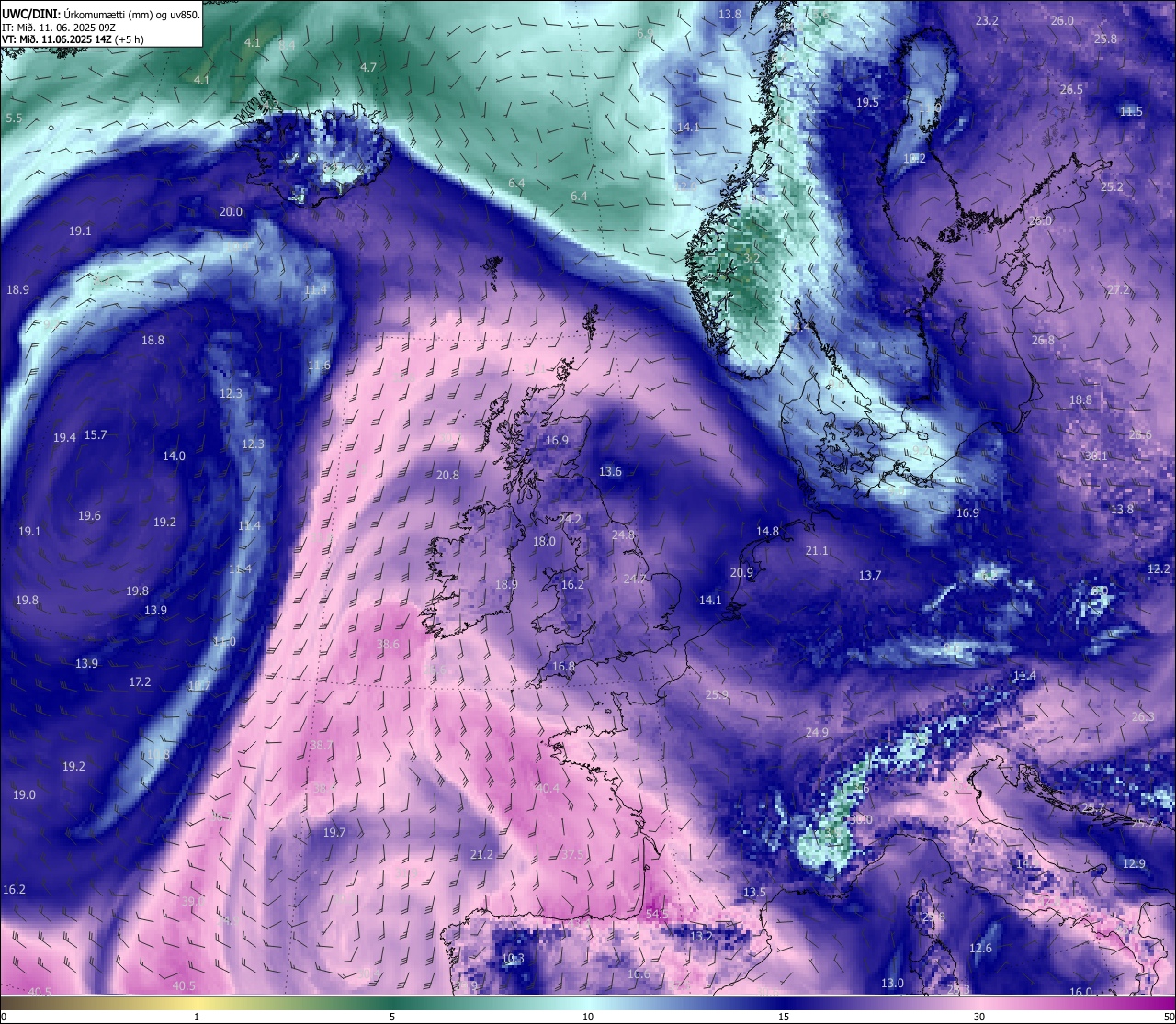This screenshot has width=1176, height=1024.
Task: Select the 14.8 value near Dutch coast
Action: click(767, 531)
